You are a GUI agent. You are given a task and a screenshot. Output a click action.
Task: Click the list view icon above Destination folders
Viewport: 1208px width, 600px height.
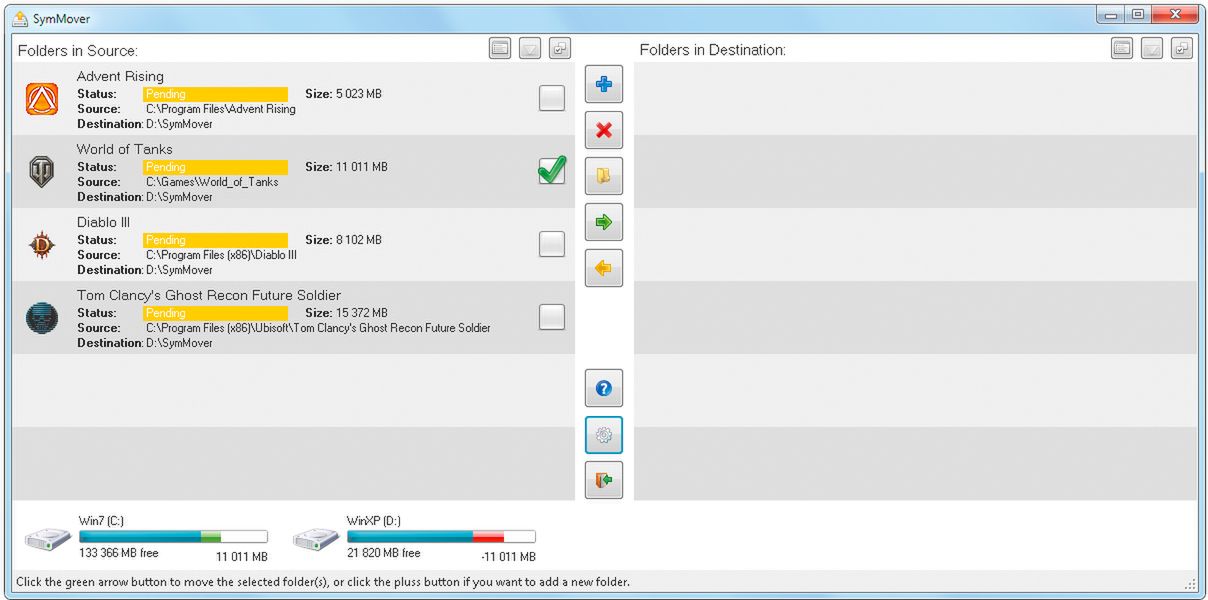point(1122,48)
